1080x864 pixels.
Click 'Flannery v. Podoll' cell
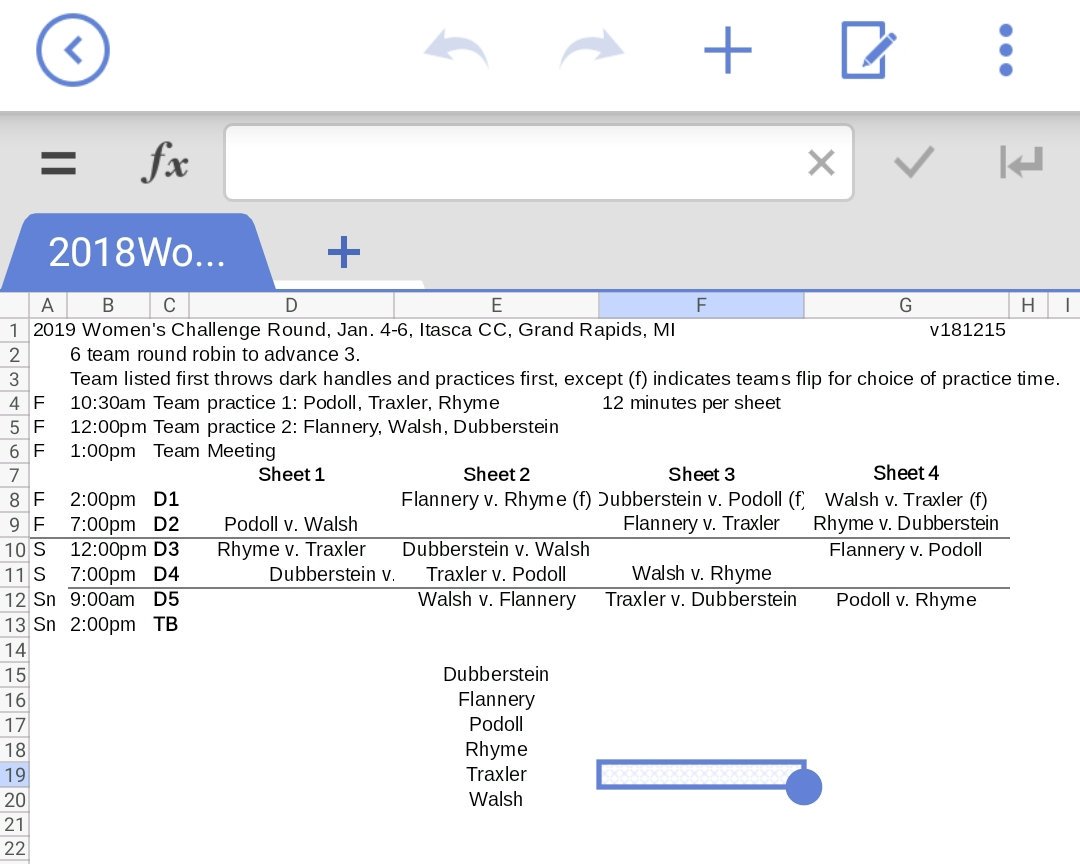click(906, 550)
